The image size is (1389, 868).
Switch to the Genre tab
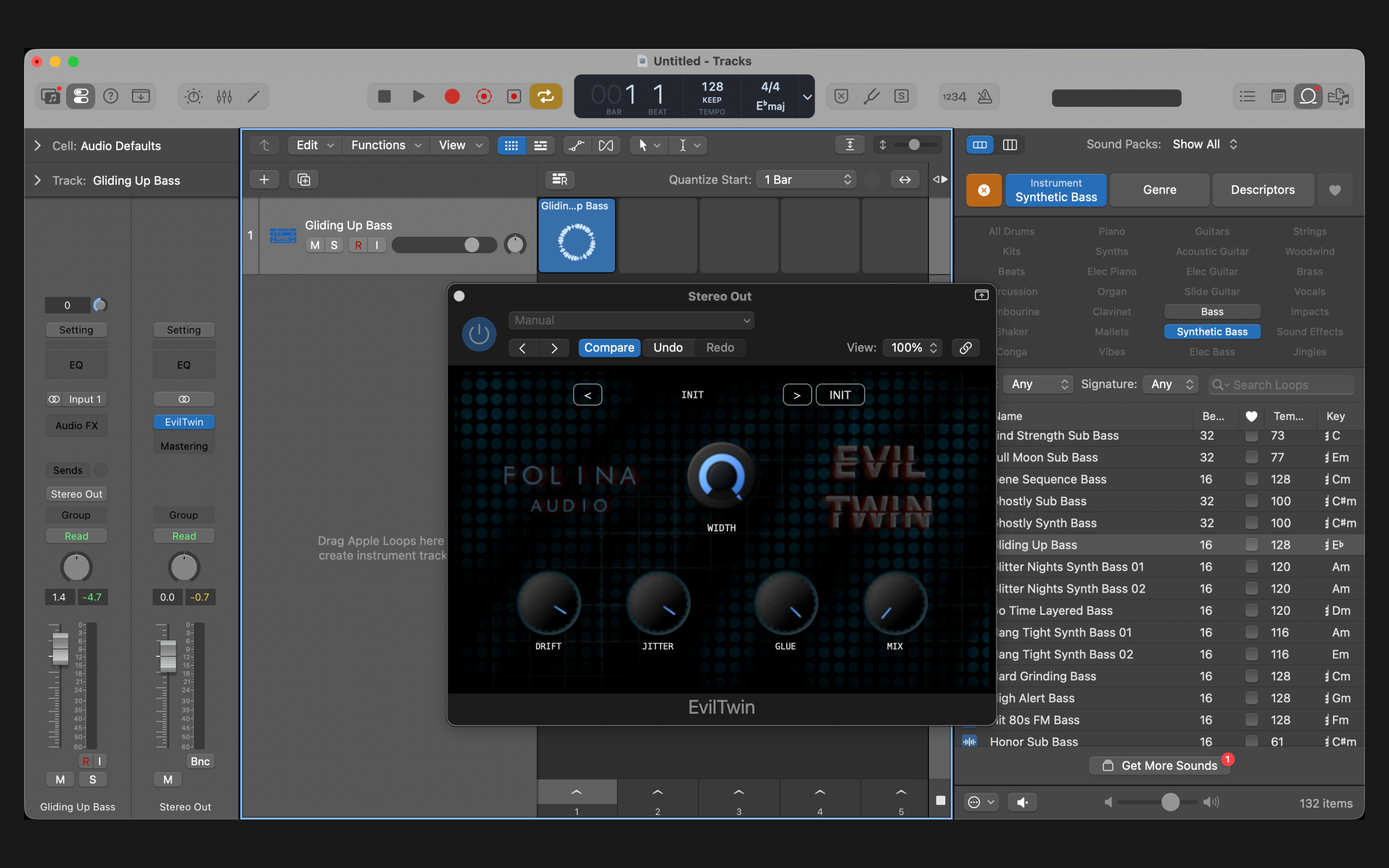click(1159, 190)
